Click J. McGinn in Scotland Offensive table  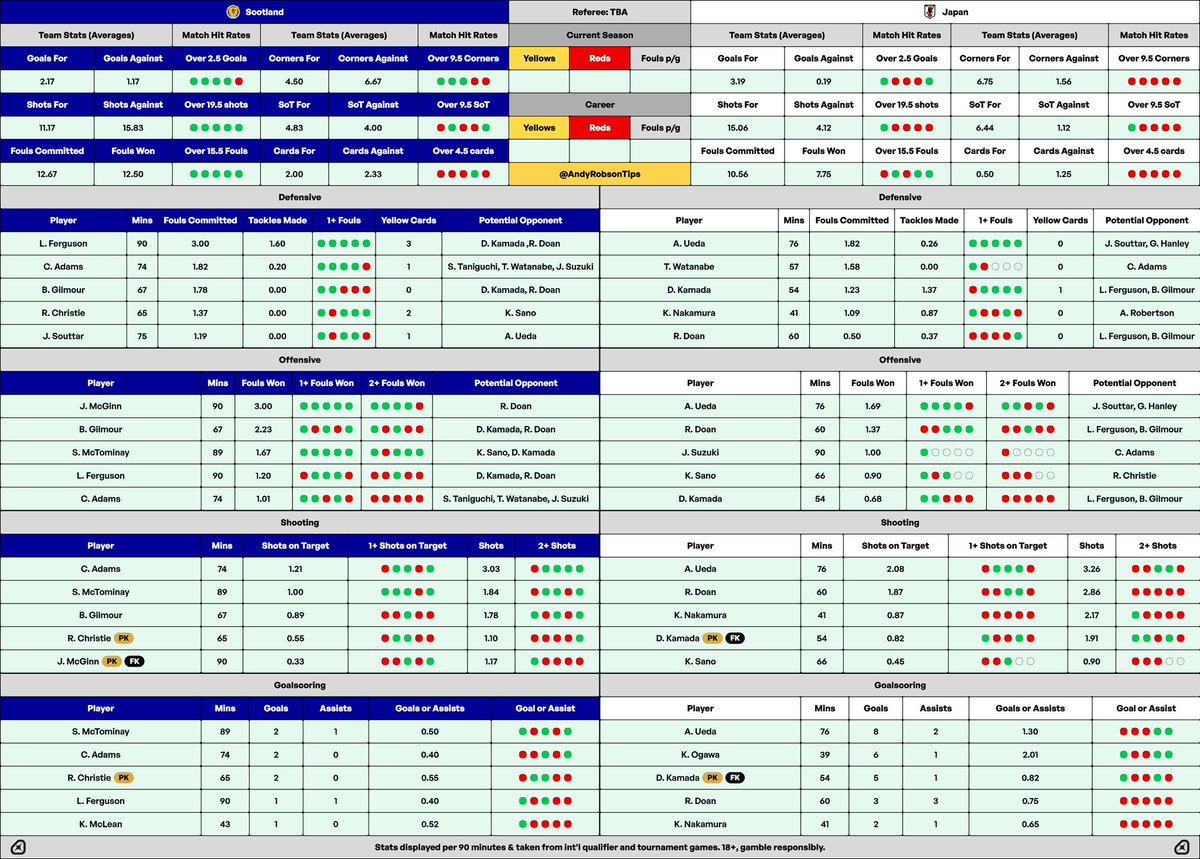pos(100,406)
